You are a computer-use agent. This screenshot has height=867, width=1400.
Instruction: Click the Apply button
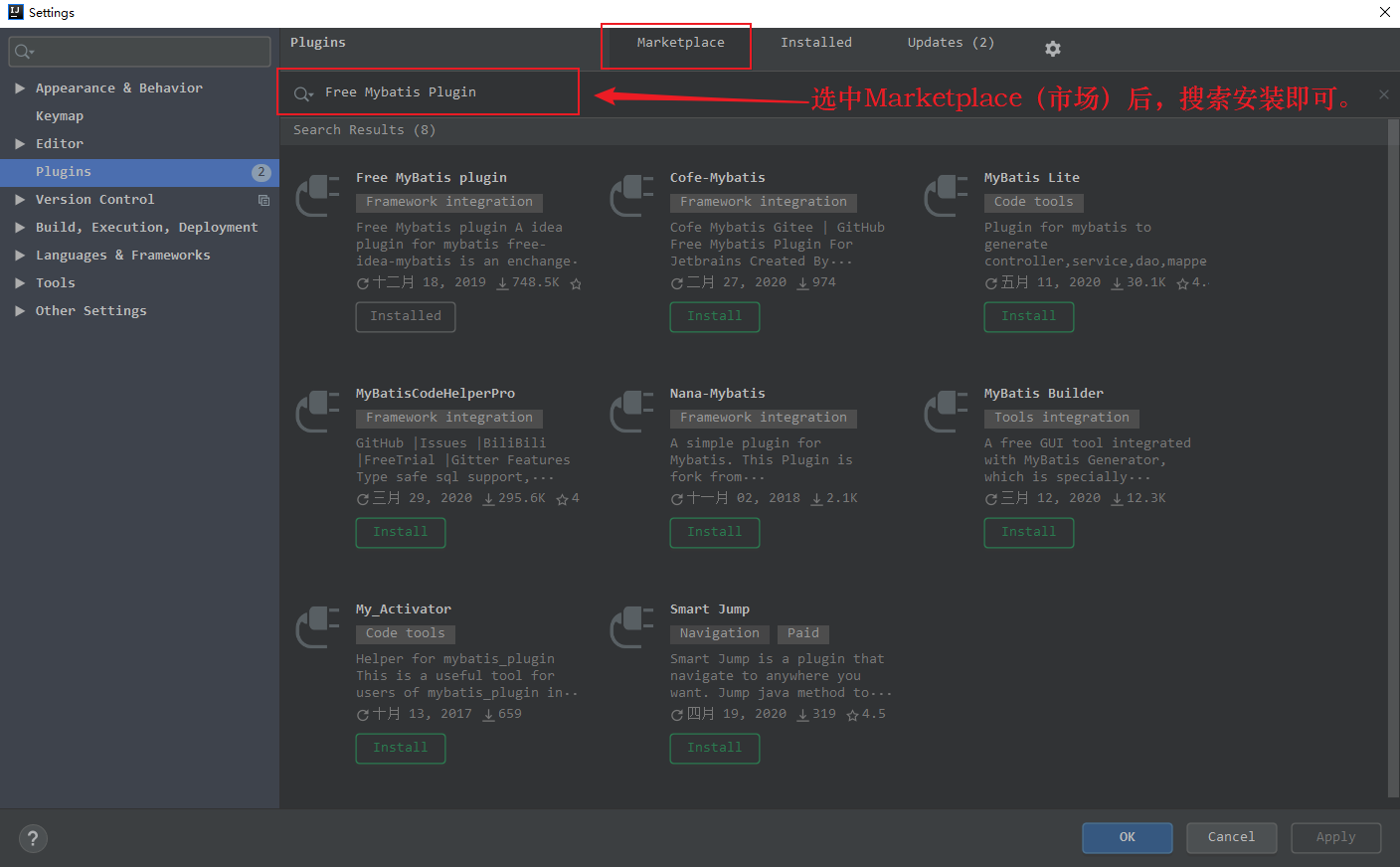click(x=1336, y=837)
